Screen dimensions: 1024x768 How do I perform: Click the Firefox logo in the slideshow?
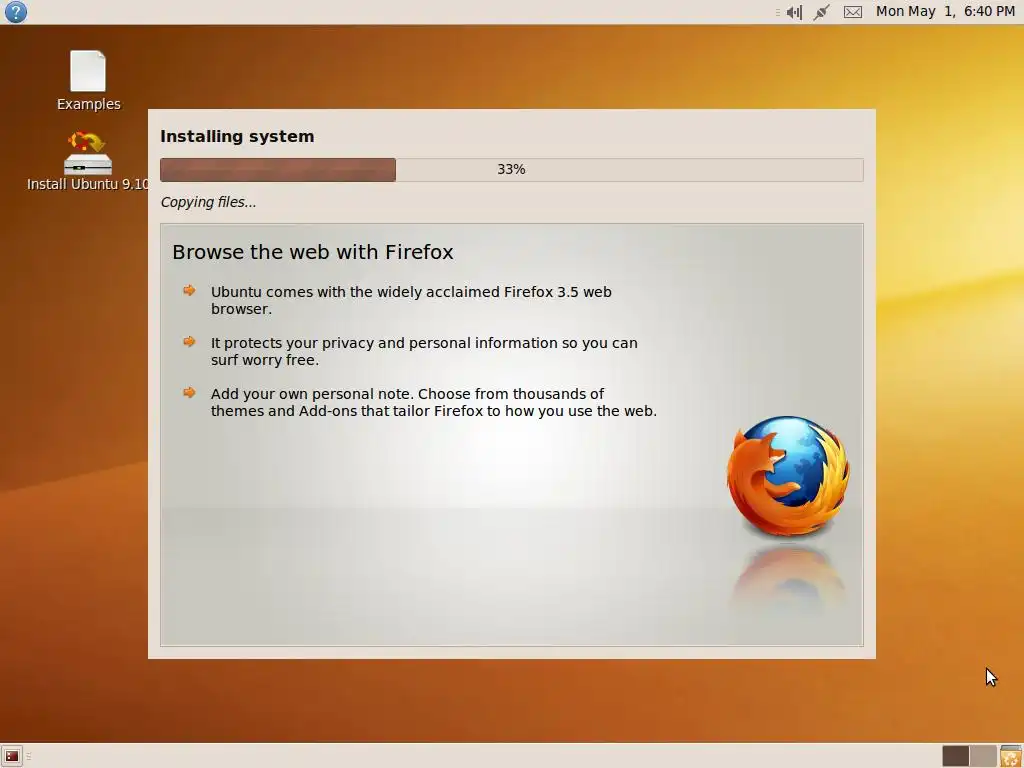(x=788, y=477)
